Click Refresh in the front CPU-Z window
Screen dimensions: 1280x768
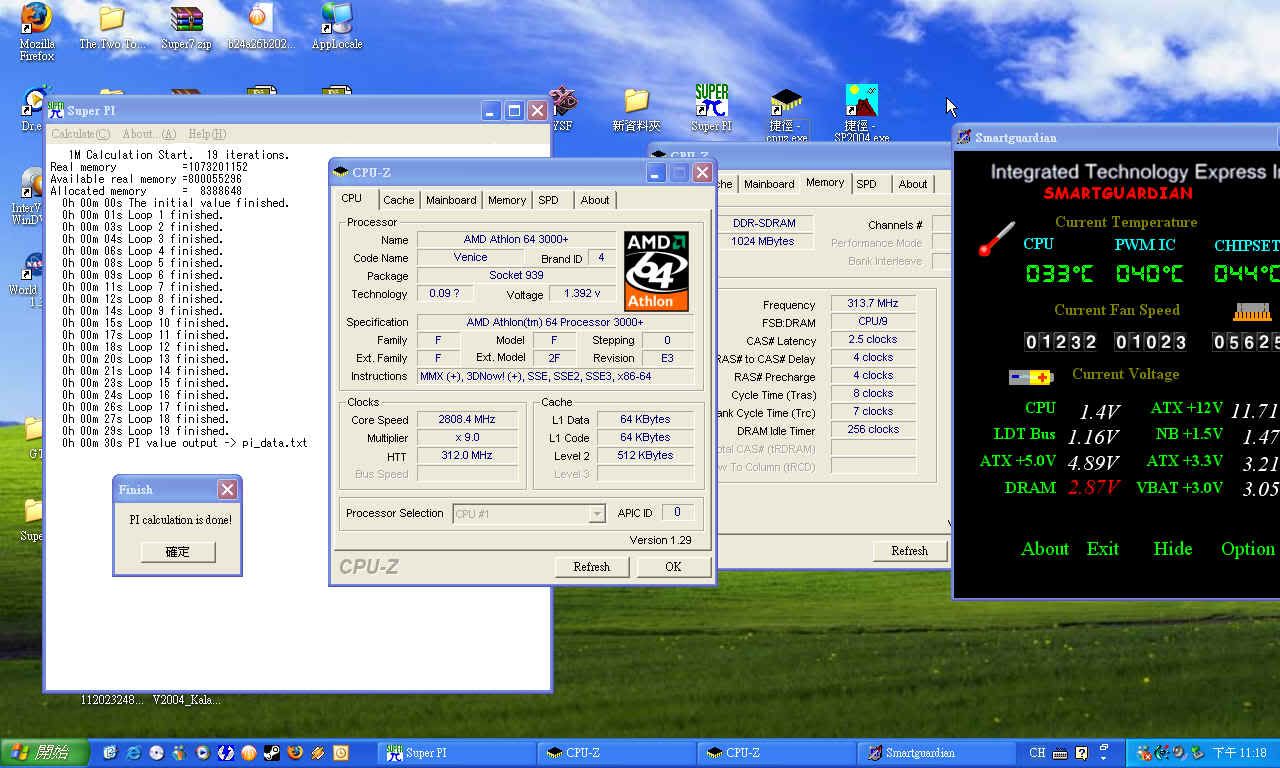click(591, 566)
